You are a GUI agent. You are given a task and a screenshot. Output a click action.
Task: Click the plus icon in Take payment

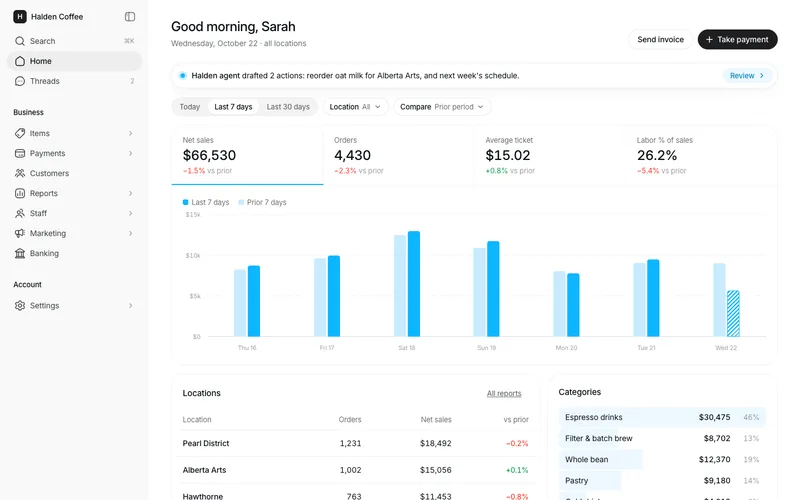coord(709,39)
